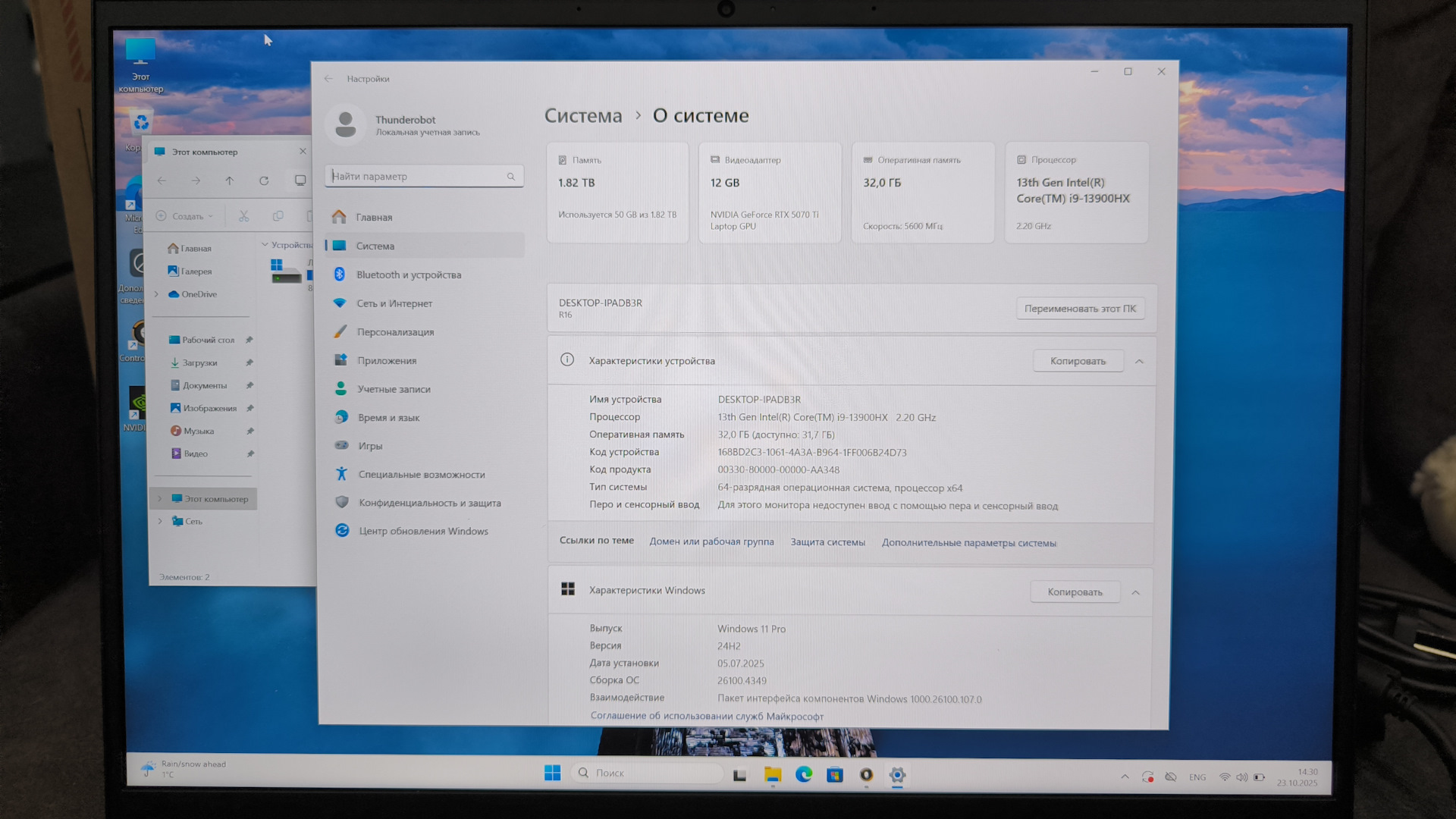Screen dimensions: 1456x819
Task: Click the Settings back arrow
Action: coord(328,79)
